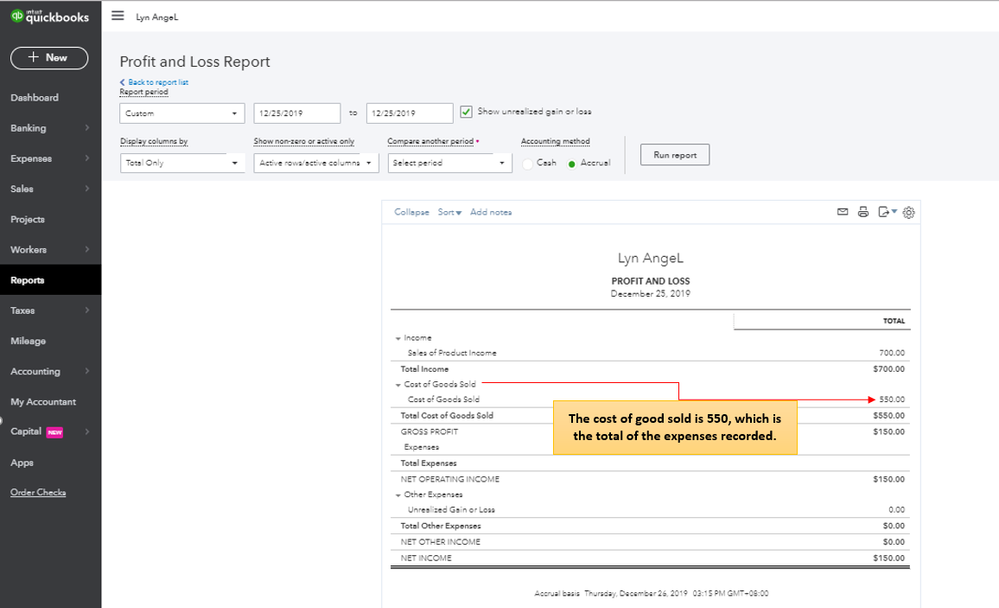Collapse the Cost of Goods Sold section
The height and width of the screenshot is (608, 999).
tap(398, 385)
